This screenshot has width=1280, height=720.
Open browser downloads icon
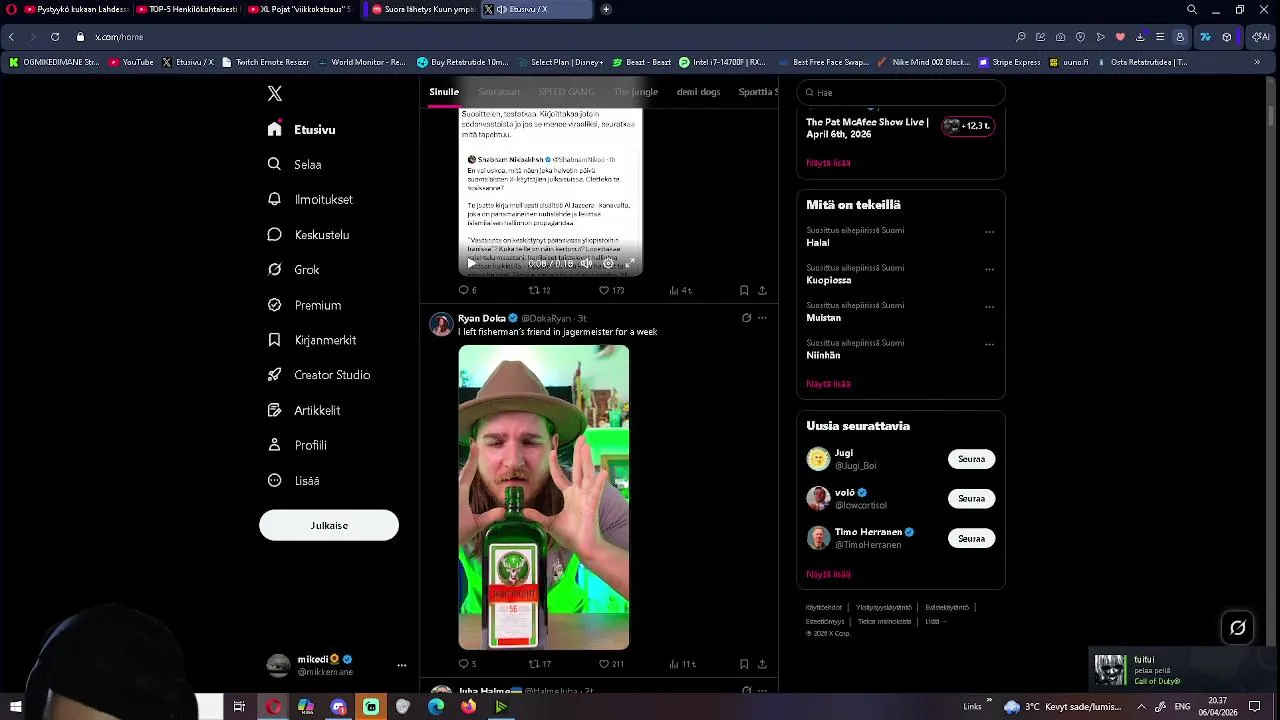[x=1140, y=37]
